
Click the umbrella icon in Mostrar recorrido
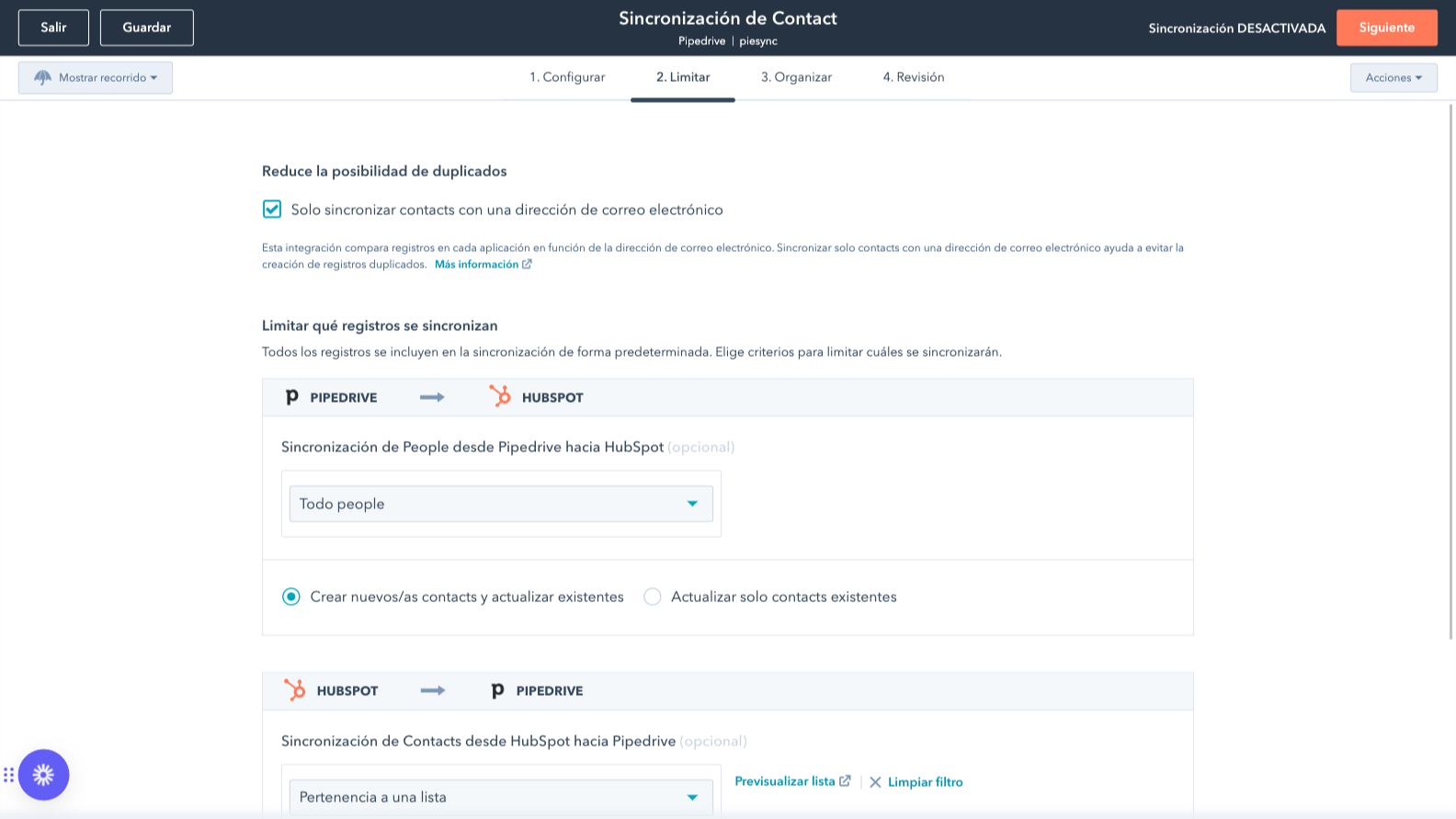42,78
